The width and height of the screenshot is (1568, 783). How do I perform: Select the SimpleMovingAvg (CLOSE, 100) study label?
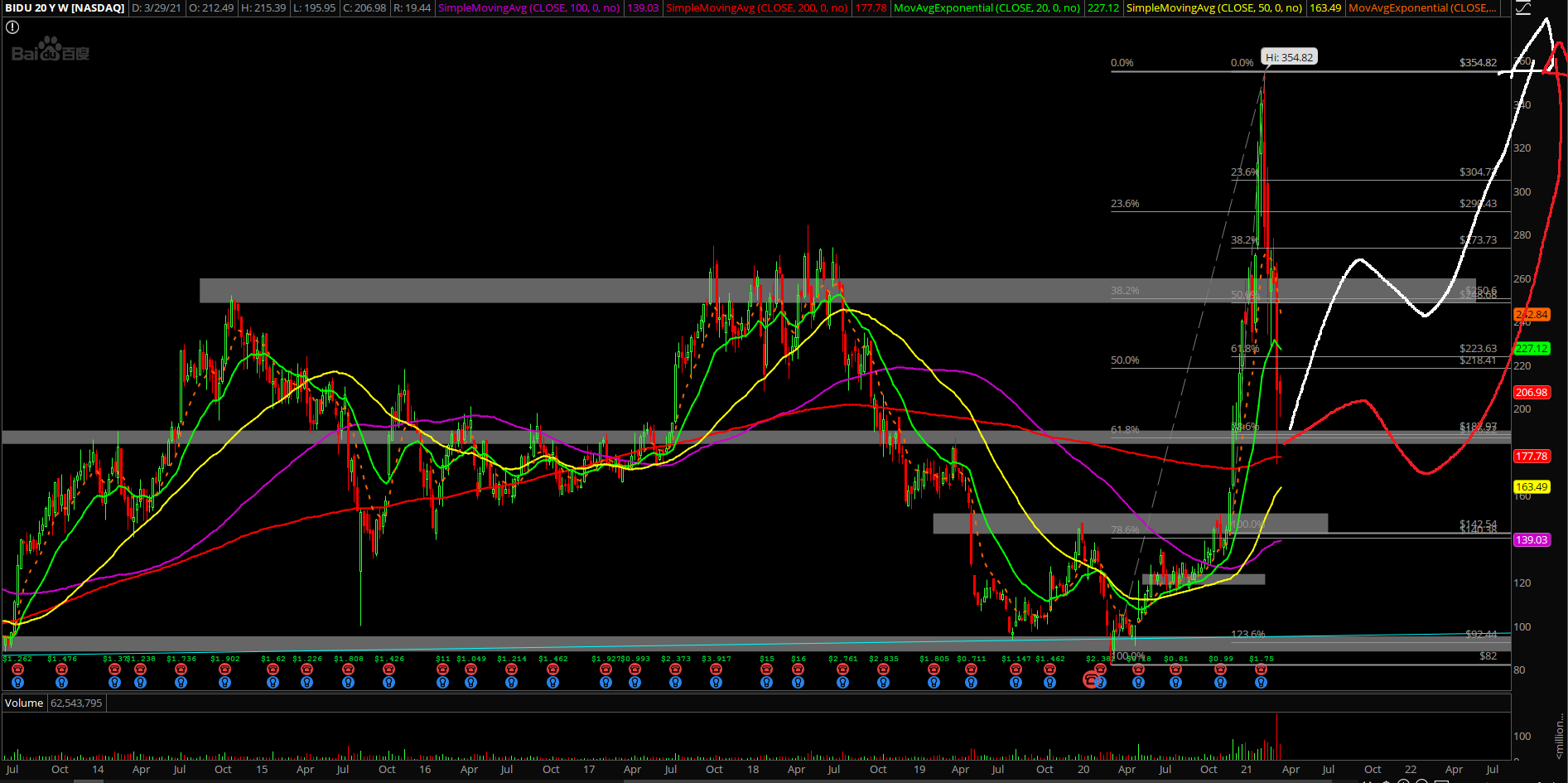click(529, 8)
